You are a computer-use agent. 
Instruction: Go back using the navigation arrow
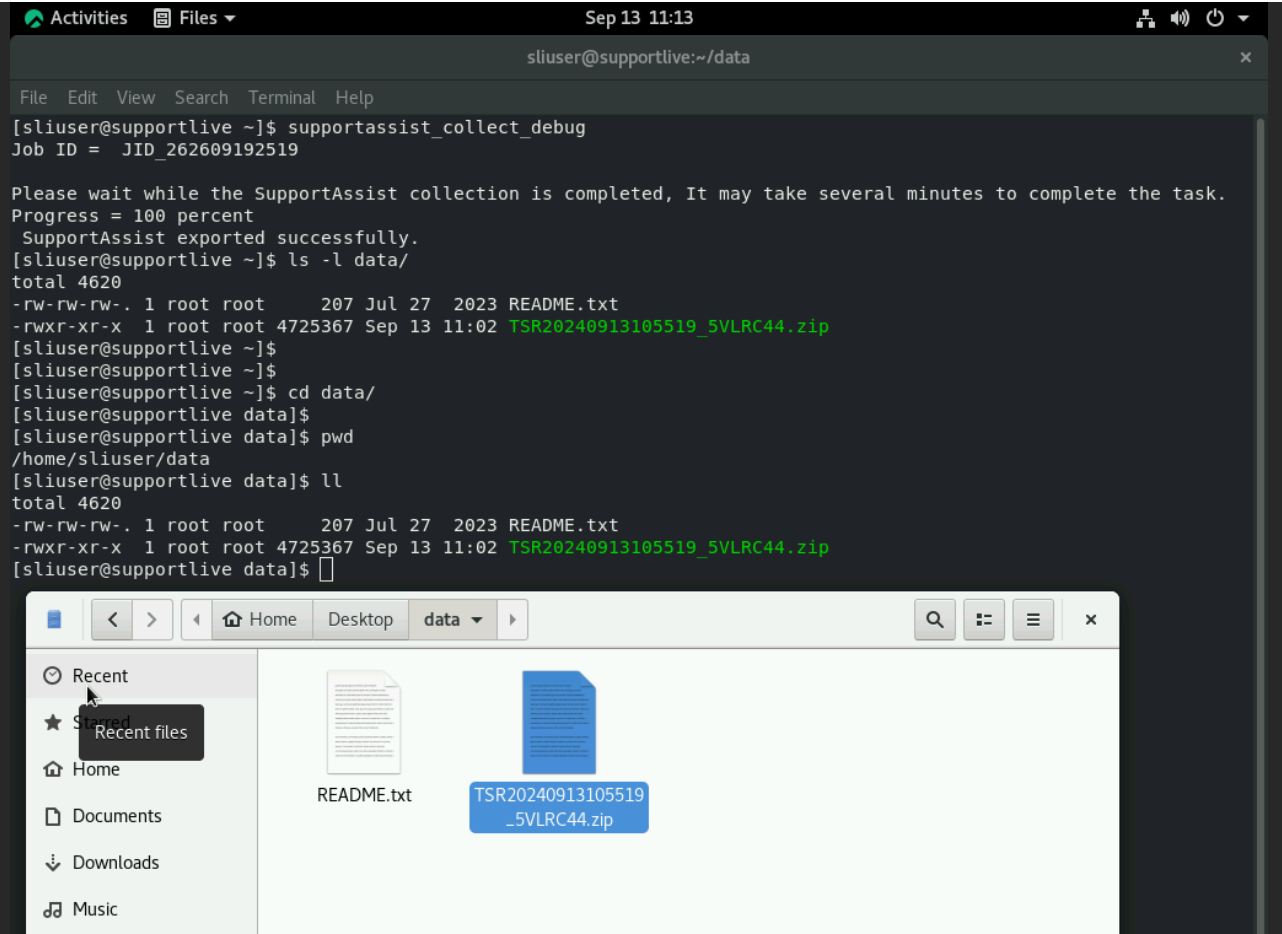[111, 619]
